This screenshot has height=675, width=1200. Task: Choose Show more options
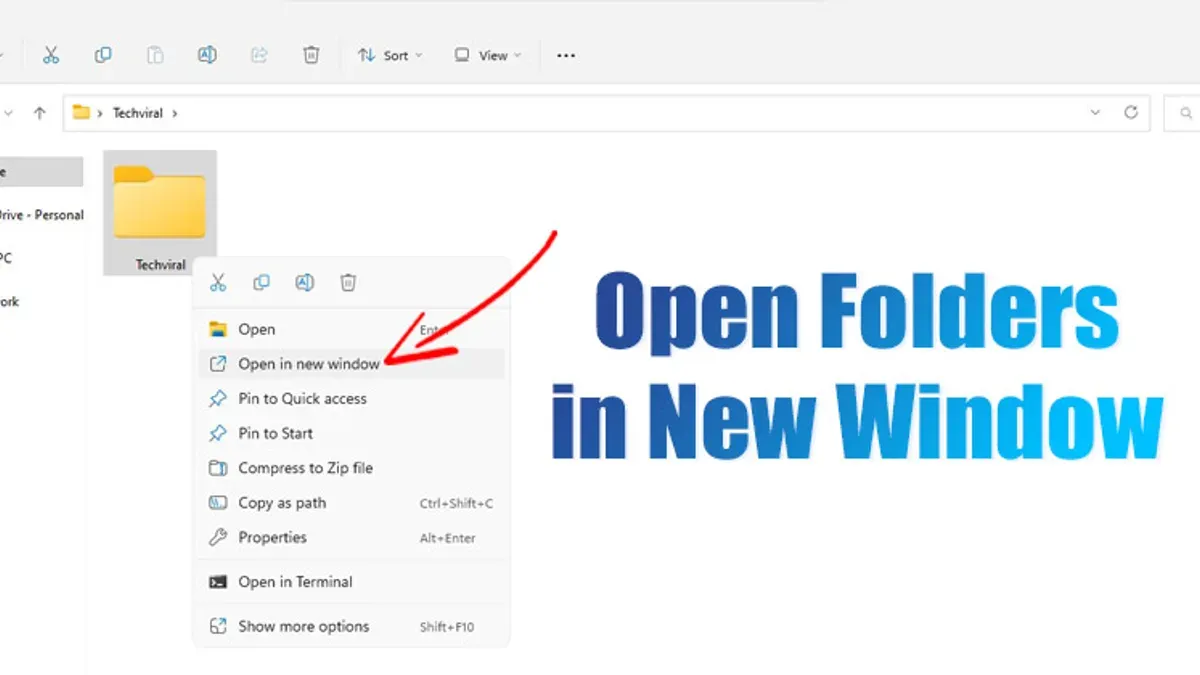click(x=351, y=627)
